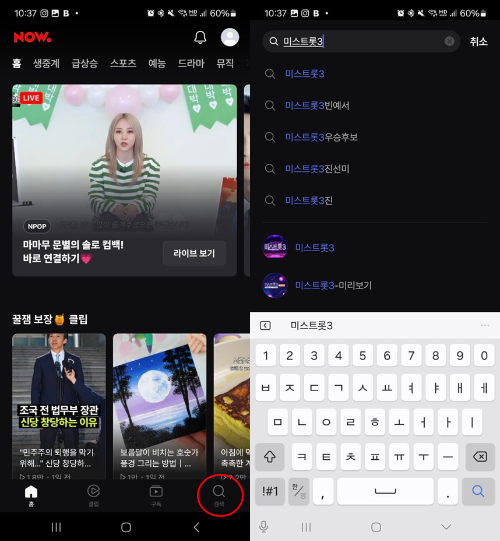Tap the 라이브 보기 button
The image size is (500, 541).
[194, 253]
